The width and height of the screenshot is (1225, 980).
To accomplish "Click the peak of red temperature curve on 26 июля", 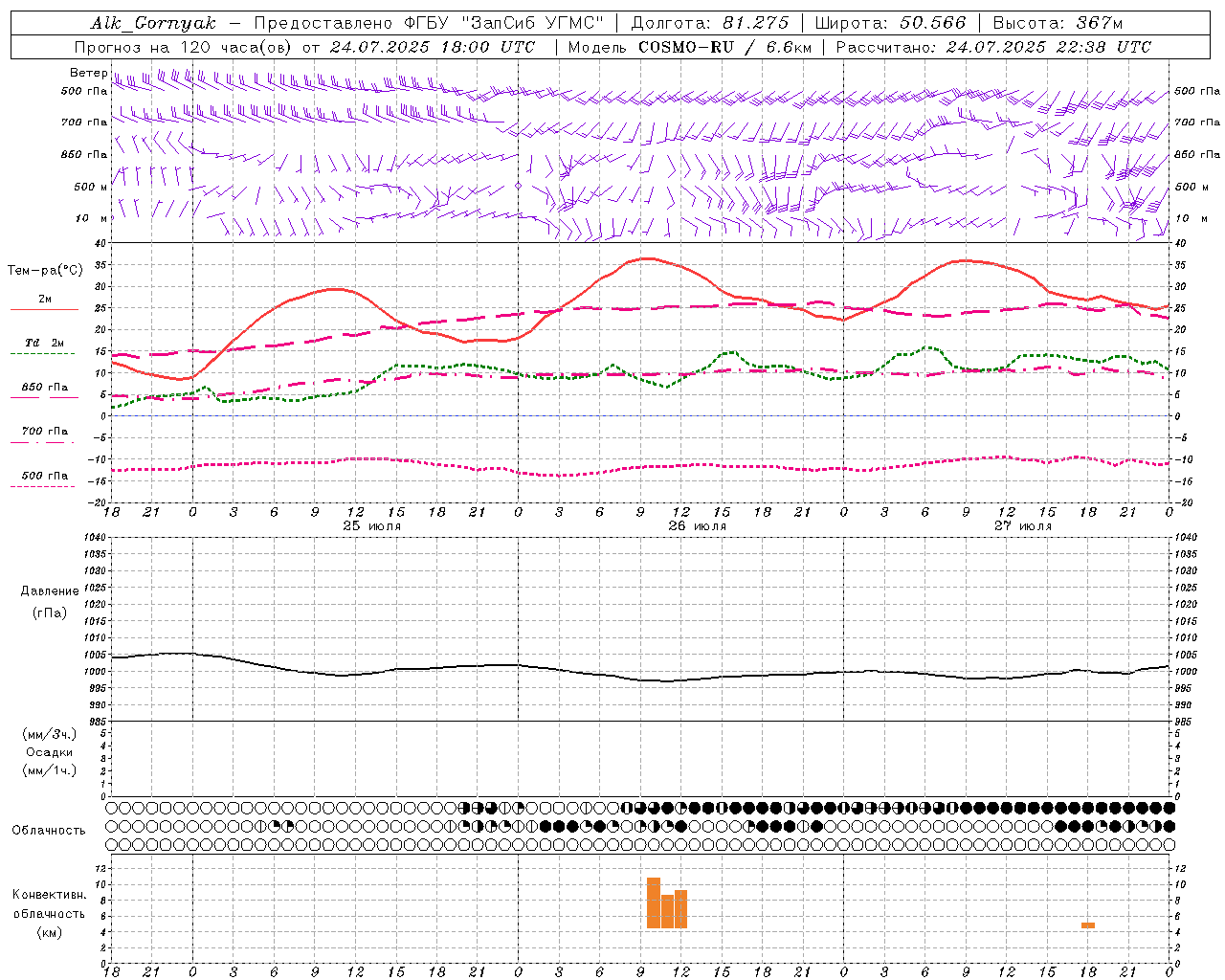I will (646, 258).
